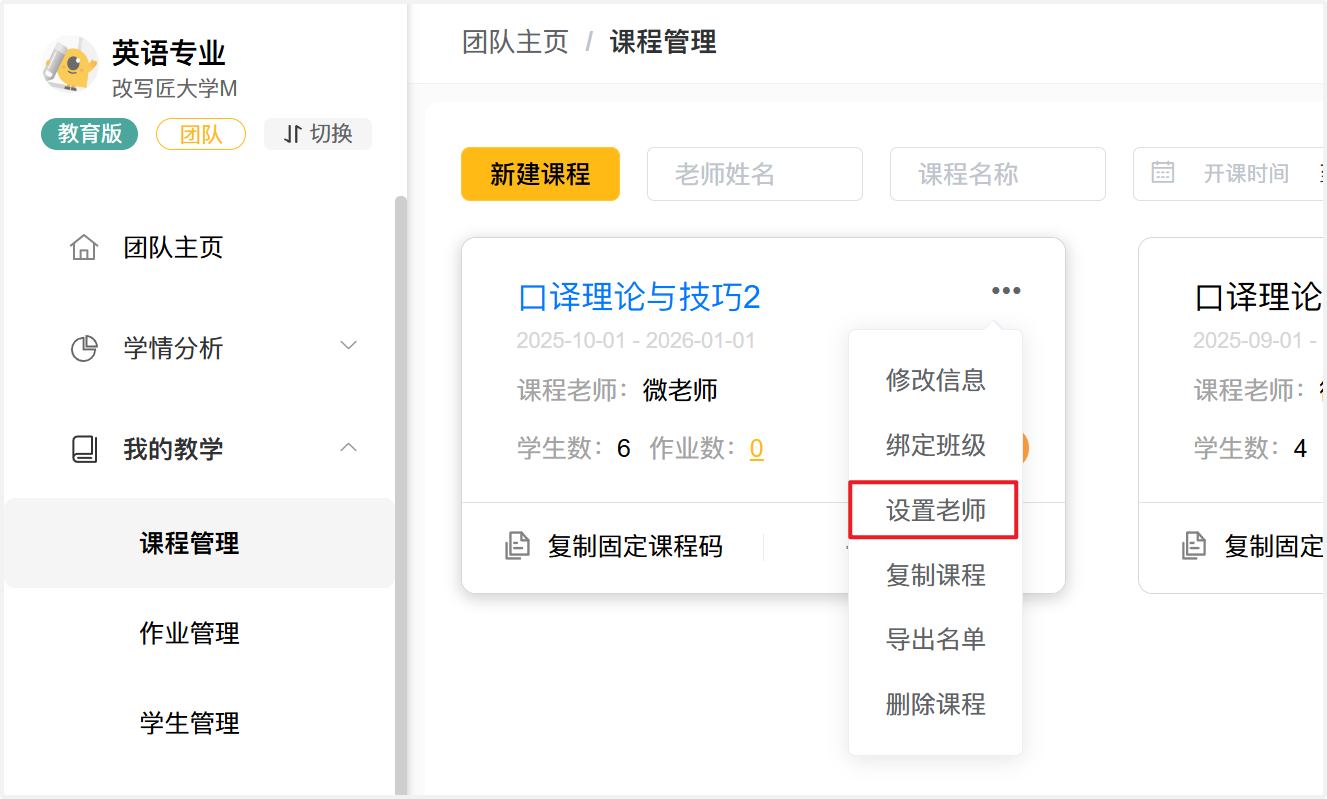Click the calendar icon in 开课时间 field

1163,173
